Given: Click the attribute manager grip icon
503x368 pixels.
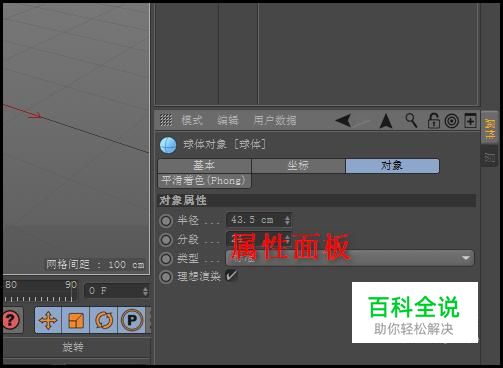Looking at the screenshot, I should [x=166, y=120].
